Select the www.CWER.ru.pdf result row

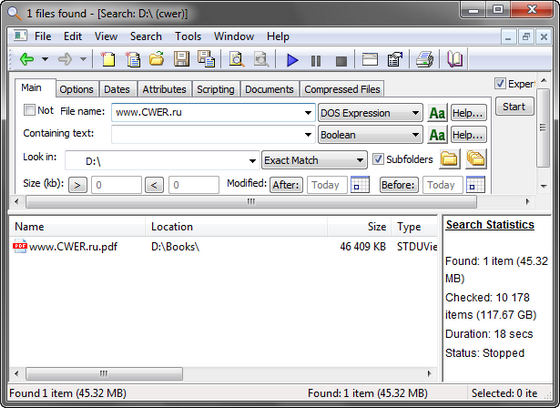223,247
